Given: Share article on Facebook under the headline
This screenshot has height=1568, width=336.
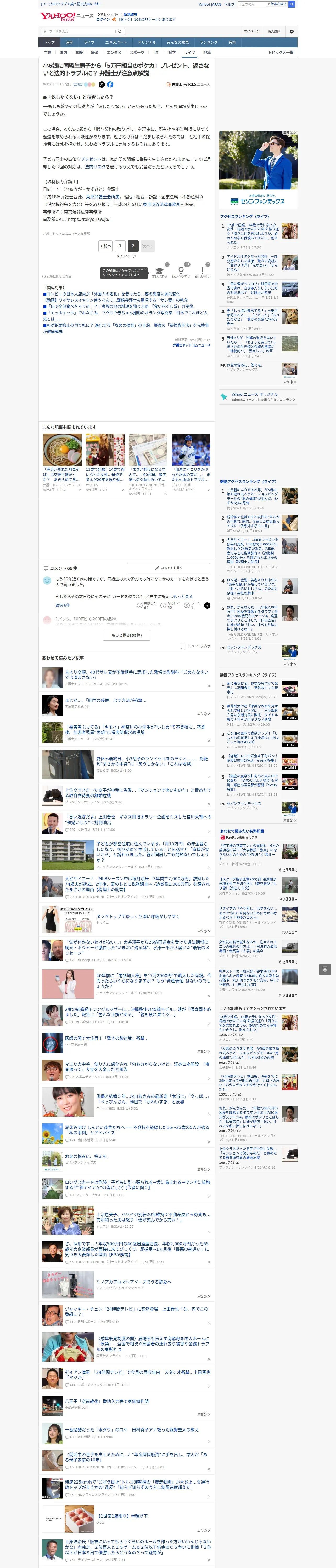Looking at the screenshot, I should coord(110,85).
